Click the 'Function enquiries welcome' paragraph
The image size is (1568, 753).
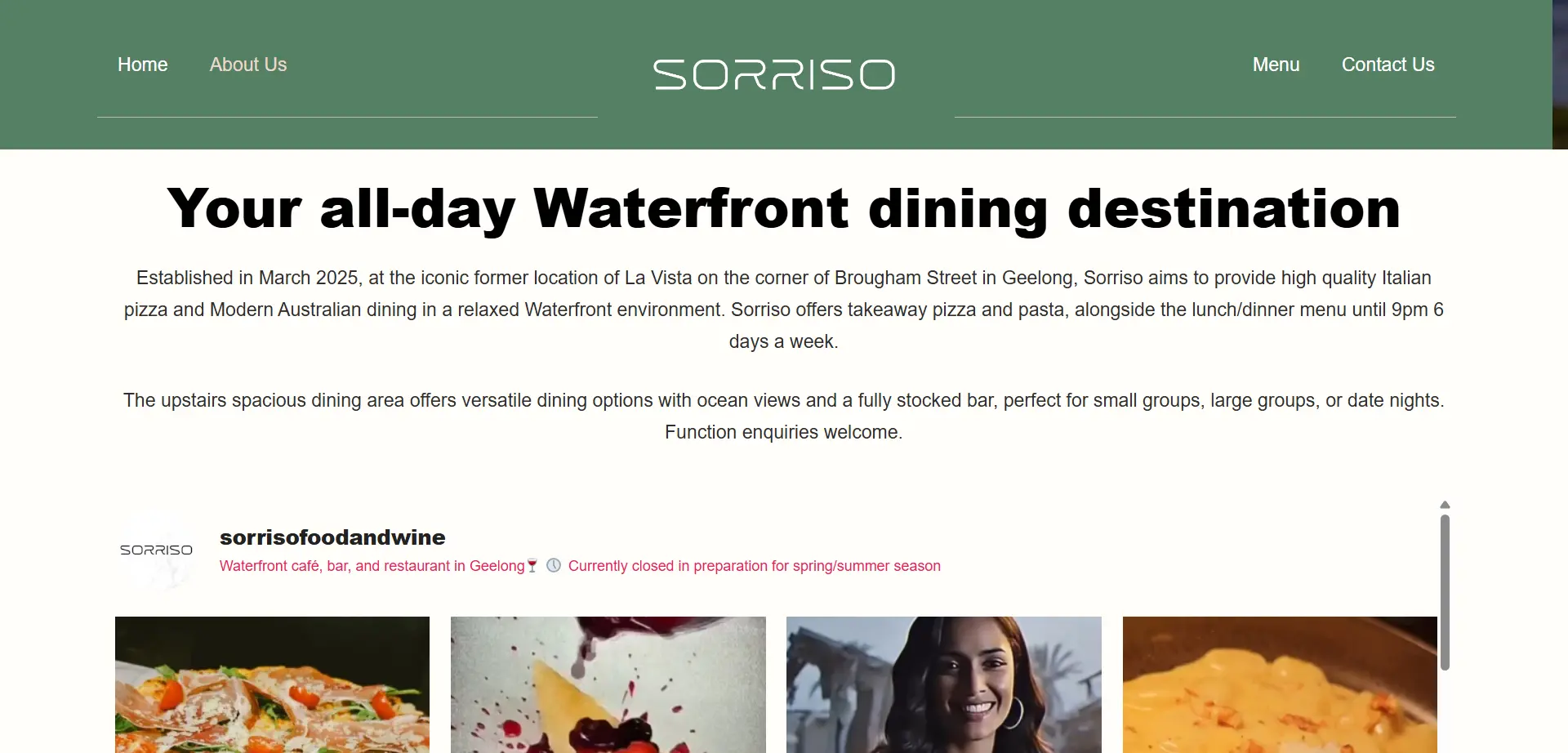point(784,432)
